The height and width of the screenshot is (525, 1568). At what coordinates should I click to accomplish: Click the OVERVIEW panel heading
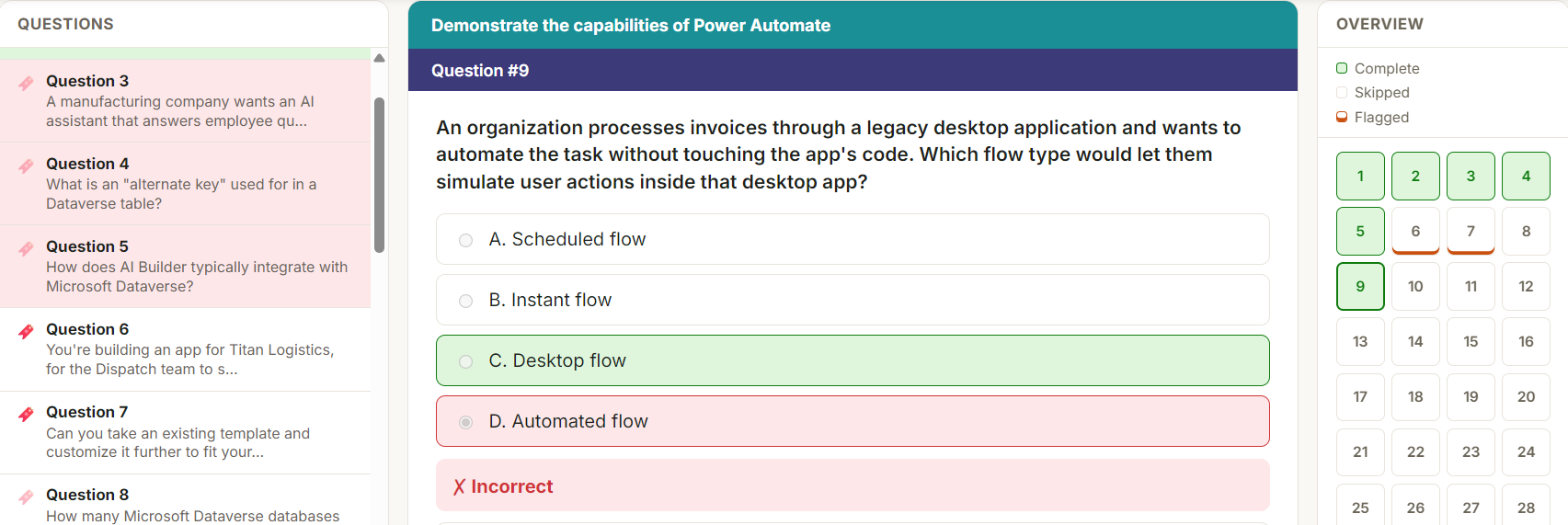point(1379,24)
